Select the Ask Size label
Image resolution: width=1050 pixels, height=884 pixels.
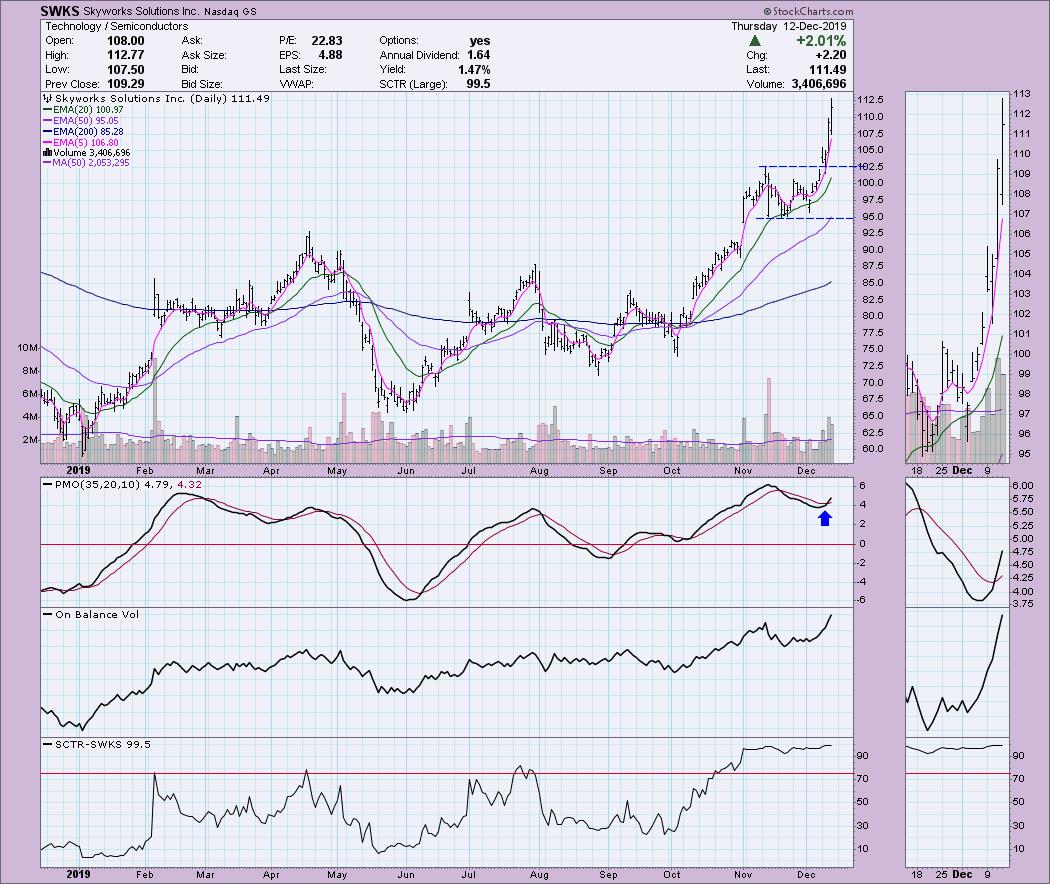point(204,56)
